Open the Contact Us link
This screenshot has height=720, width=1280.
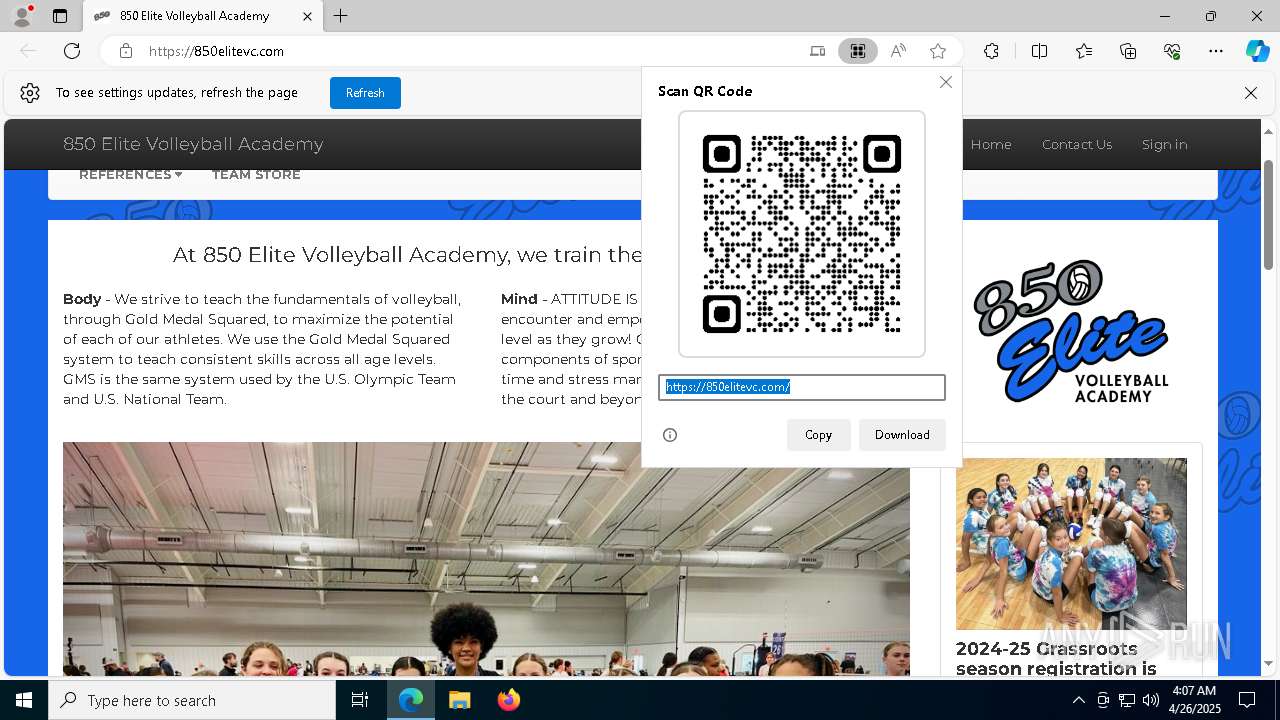point(1077,144)
